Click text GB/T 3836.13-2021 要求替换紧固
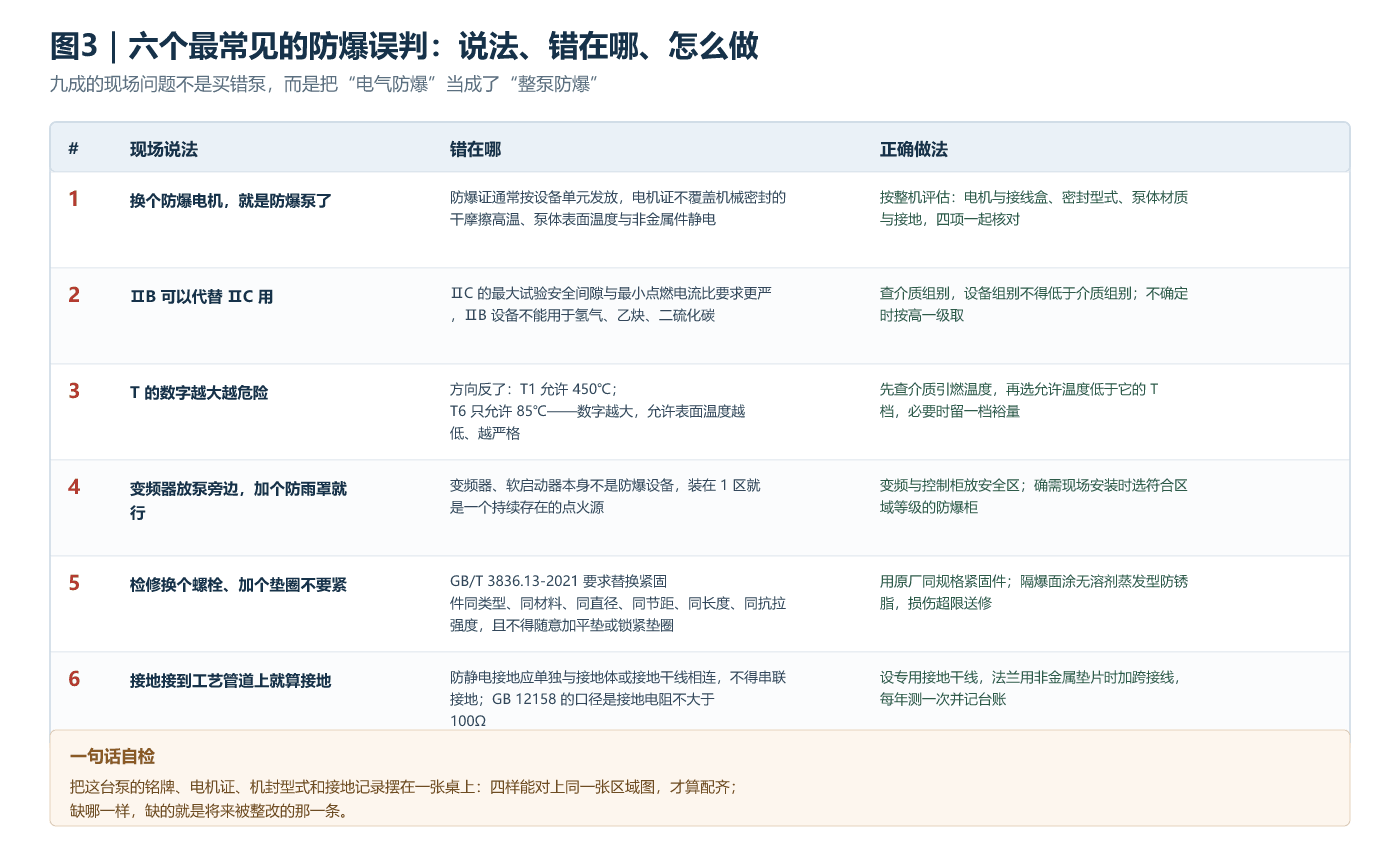The height and width of the screenshot is (860, 1400). pyautogui.click(x=618, y=603)
